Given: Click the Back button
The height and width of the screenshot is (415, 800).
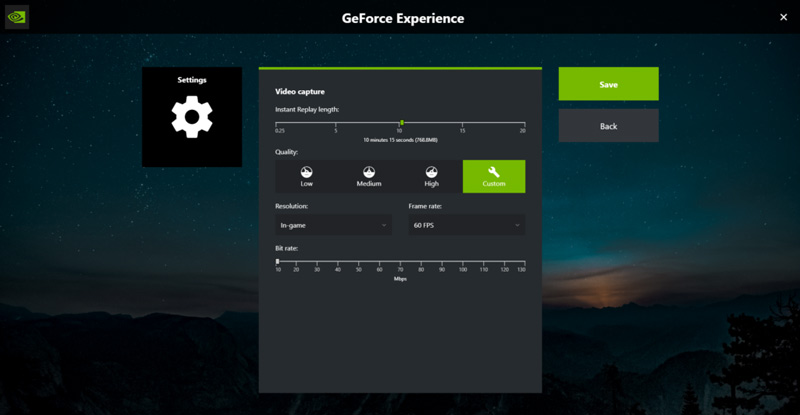Looking at the screenshot, I should (x=609, y=126).
